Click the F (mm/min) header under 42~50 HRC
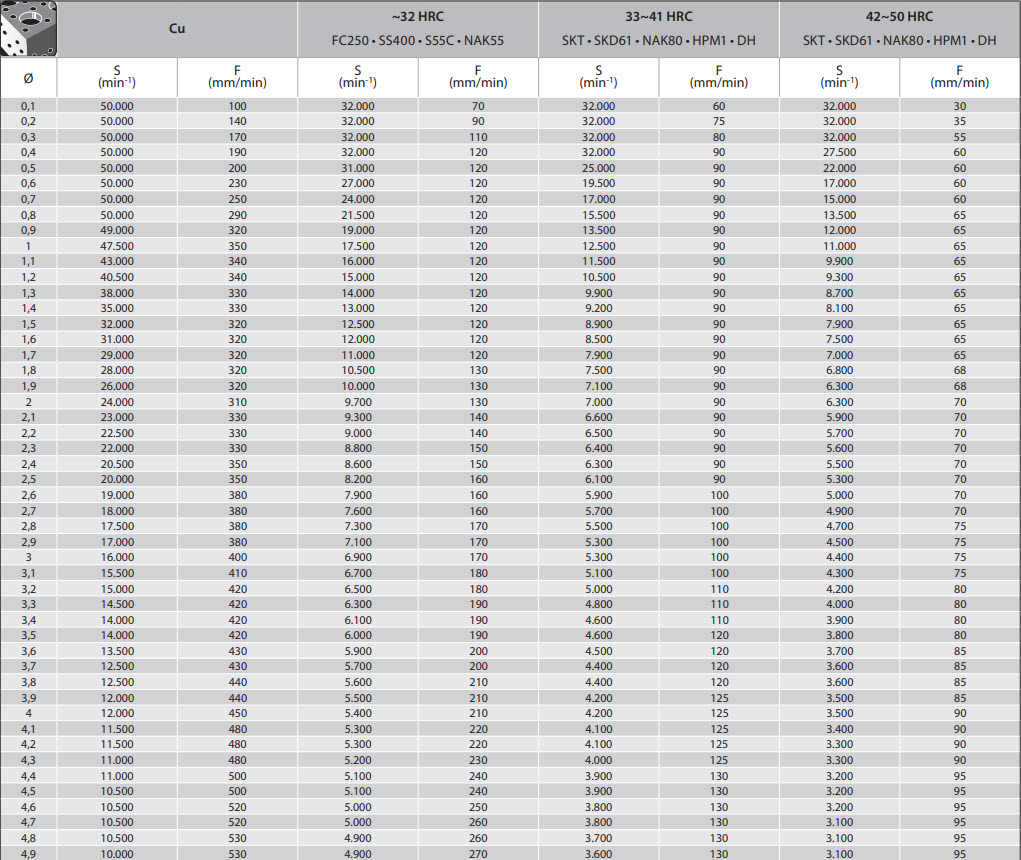 tap(959, 77)
